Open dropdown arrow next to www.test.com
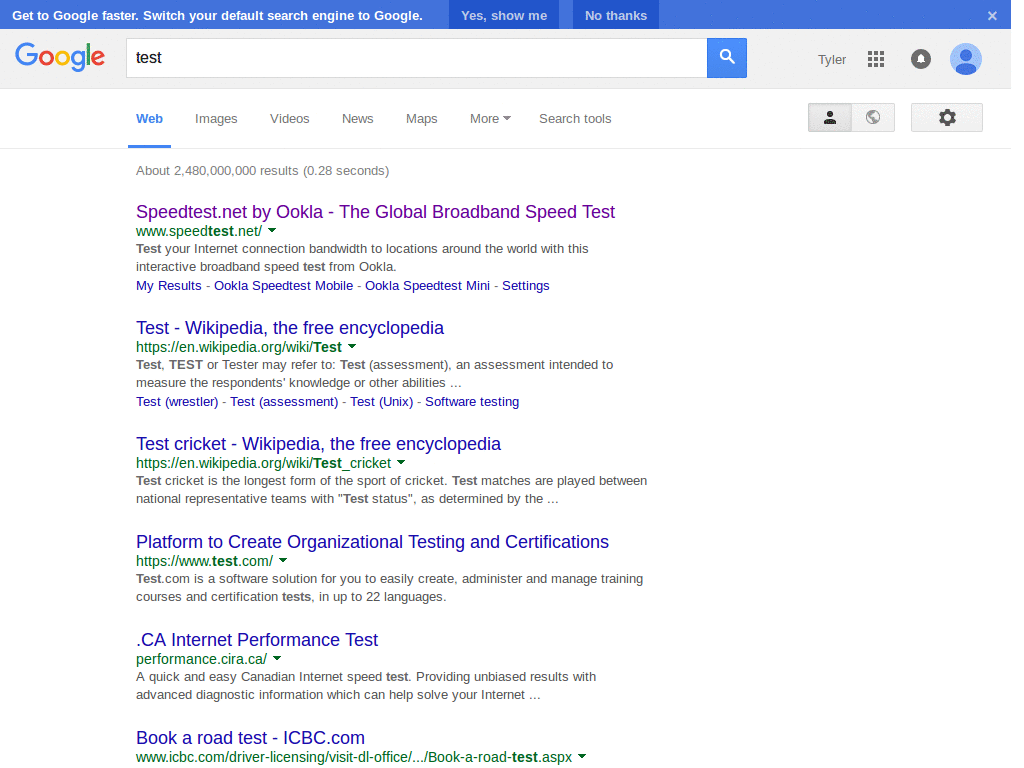The height and width of the screenshot is (768, 1024). (x=283, y=560)
